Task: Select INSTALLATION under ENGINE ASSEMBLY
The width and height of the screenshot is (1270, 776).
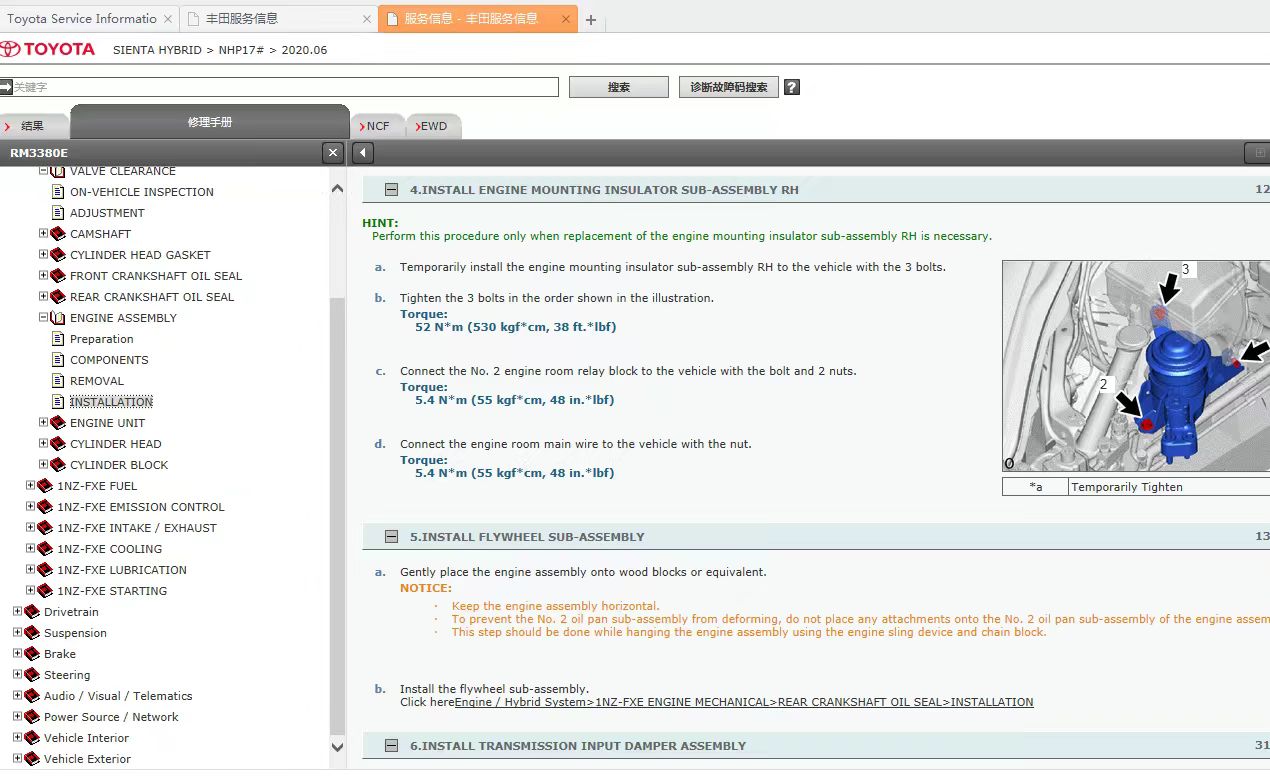Action: click(111, 402)
